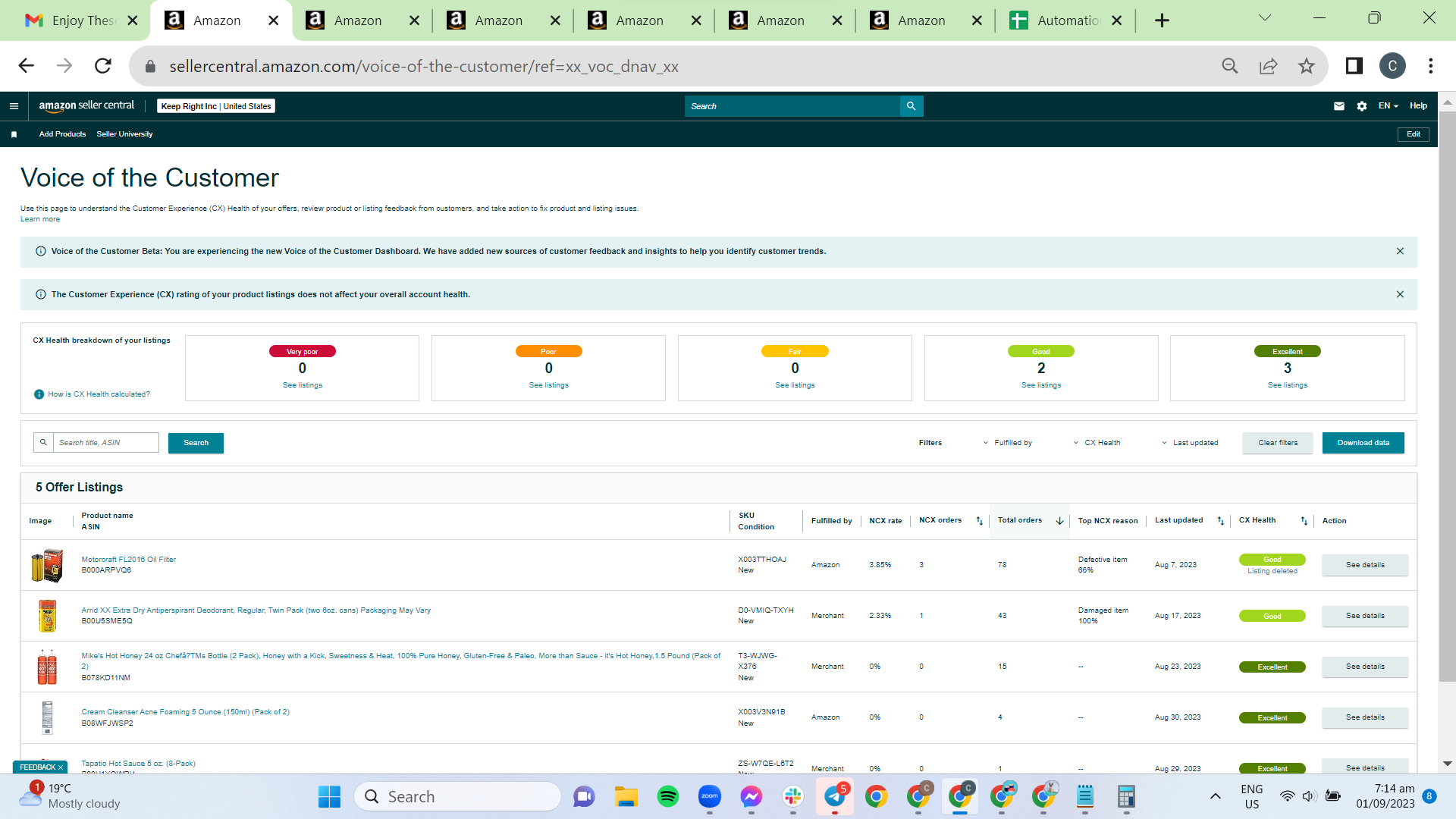Click the Edit button in the navigation bar

coord(1414,134)
